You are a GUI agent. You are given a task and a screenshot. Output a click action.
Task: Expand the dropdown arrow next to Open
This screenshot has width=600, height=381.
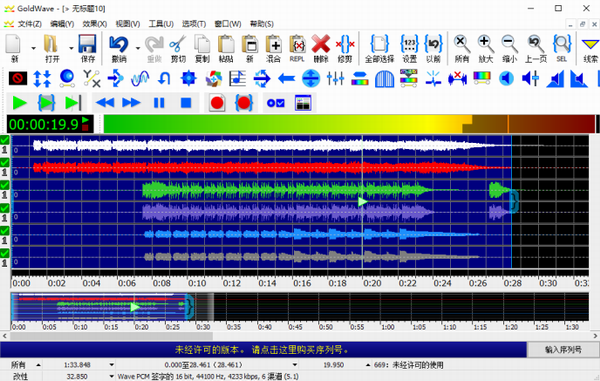[x=71, y=48]
